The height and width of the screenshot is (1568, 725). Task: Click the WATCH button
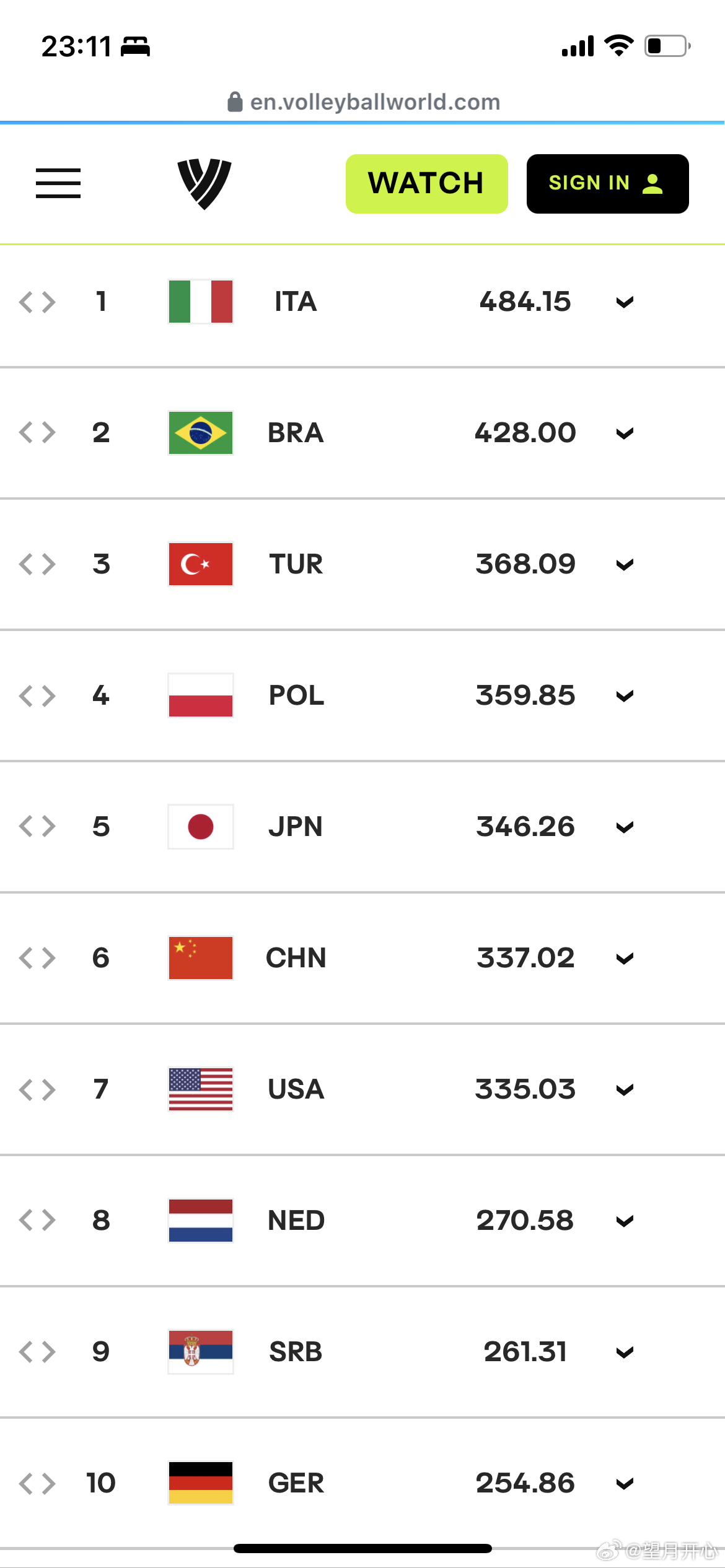427,184
